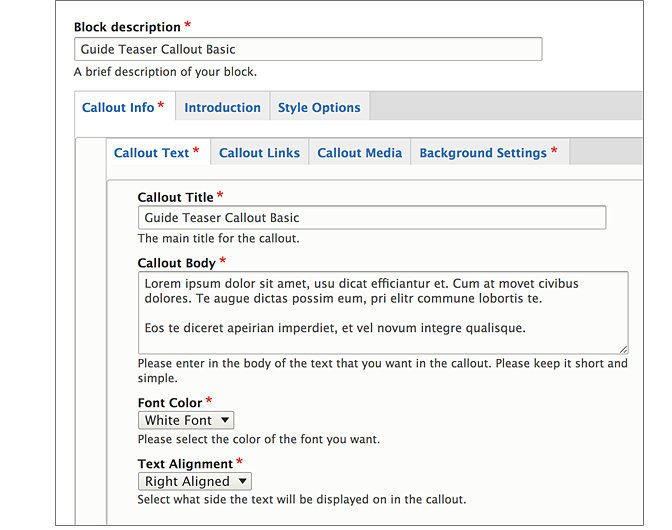The image size is (672, 530).
Task: Switch to the Callout Info tab
Action: 124,108
